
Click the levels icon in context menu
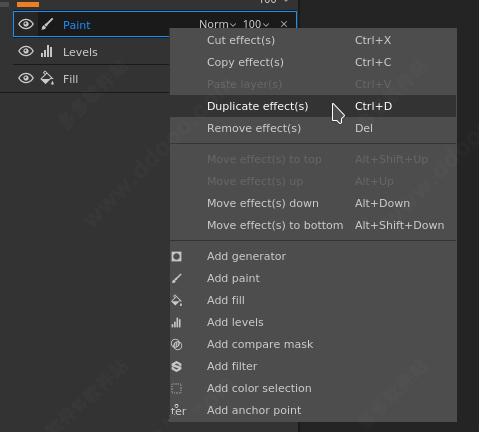176,322
